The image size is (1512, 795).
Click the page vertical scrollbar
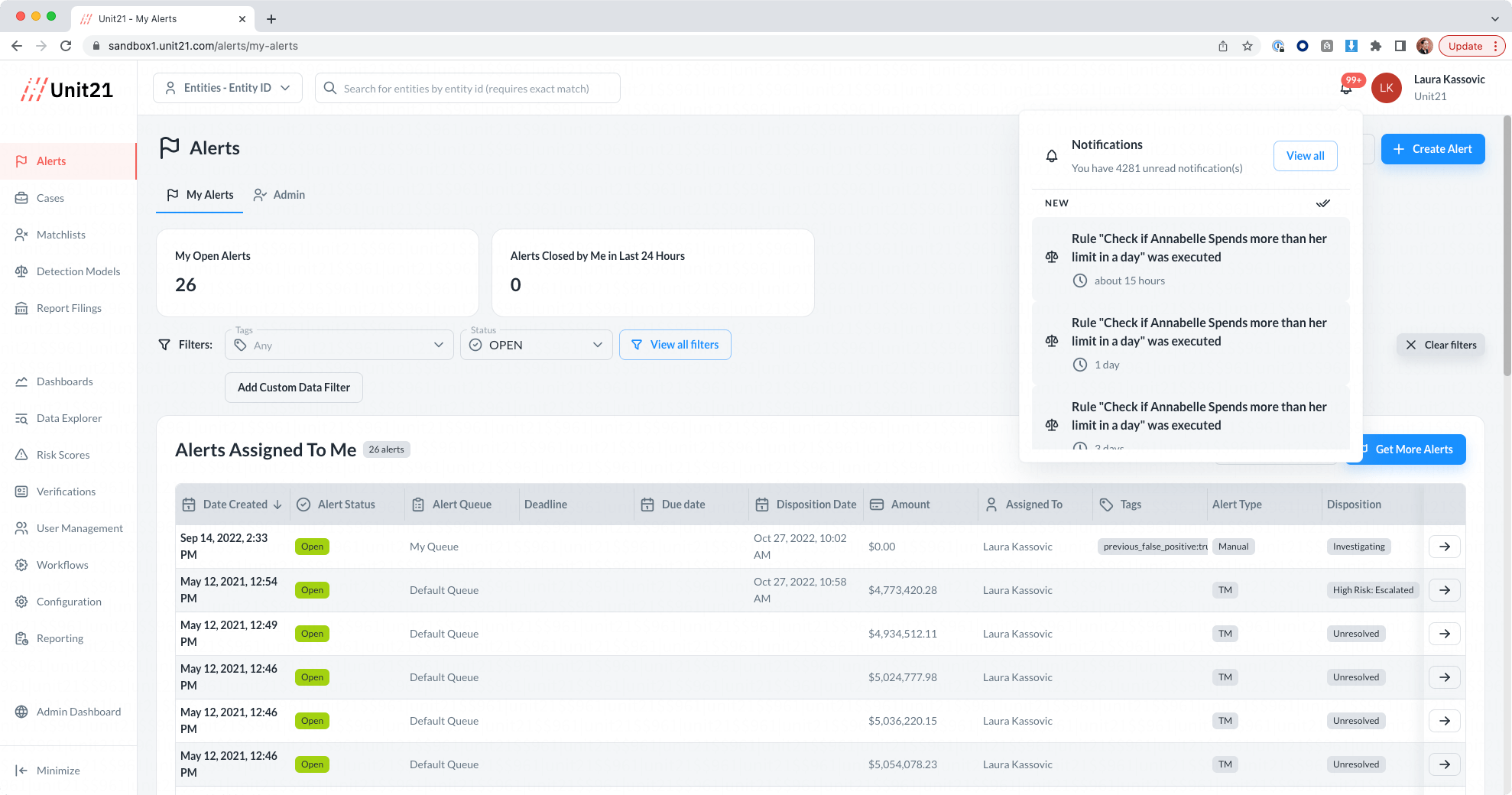point(1507,245)
